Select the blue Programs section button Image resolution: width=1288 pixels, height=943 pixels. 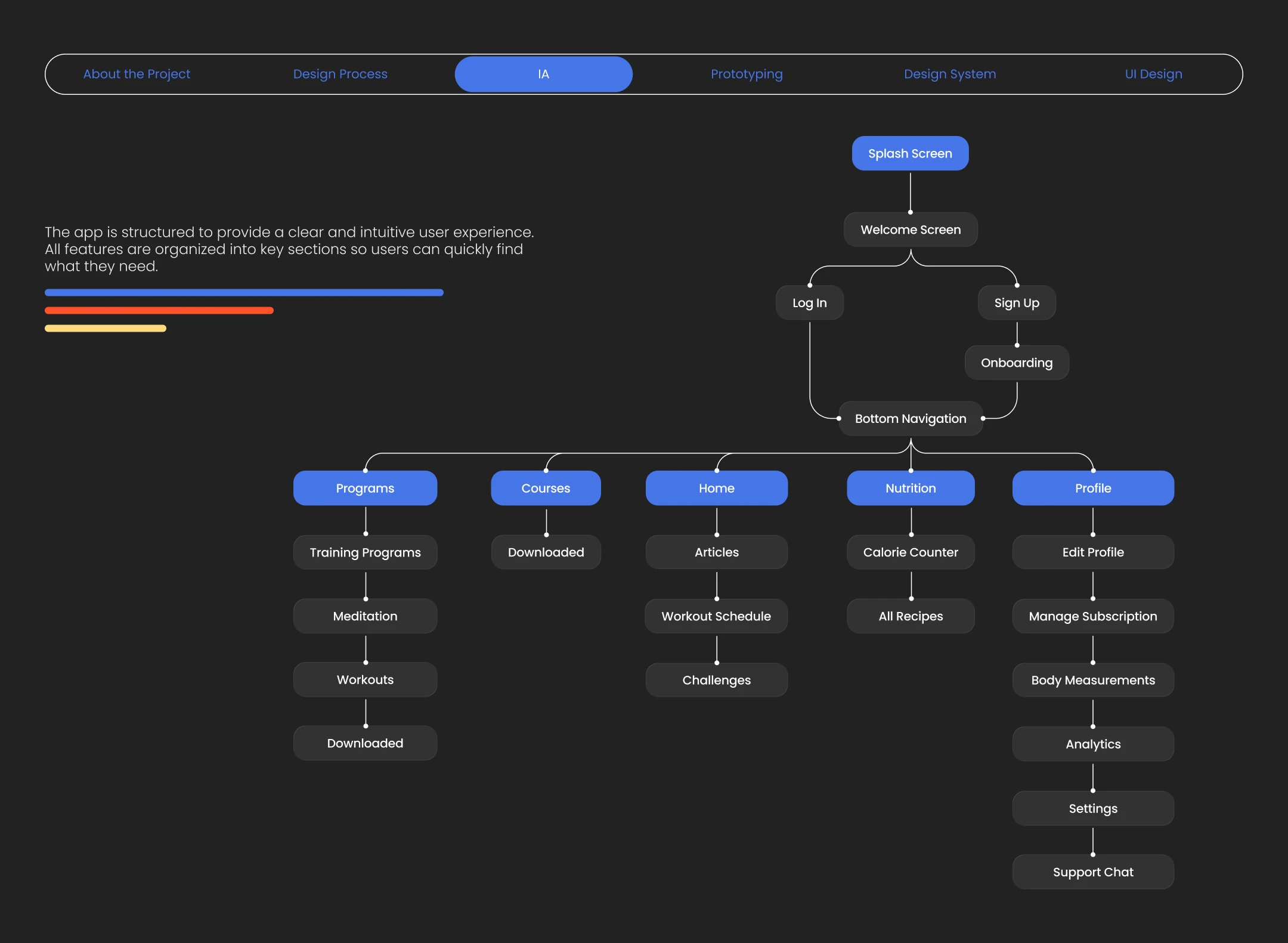(365, 488)
